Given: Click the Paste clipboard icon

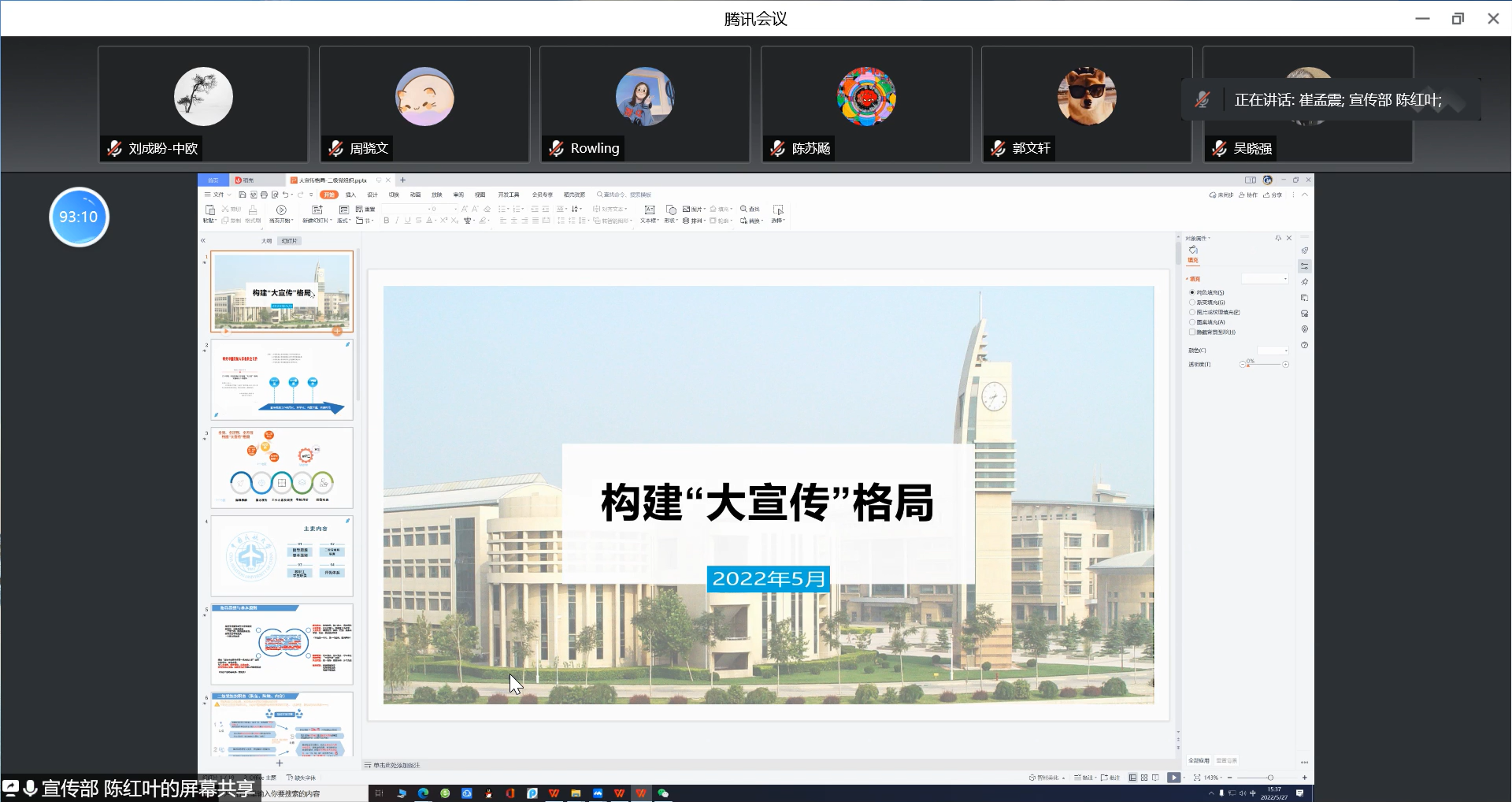Looking at the screenshot, I should 210,210.
